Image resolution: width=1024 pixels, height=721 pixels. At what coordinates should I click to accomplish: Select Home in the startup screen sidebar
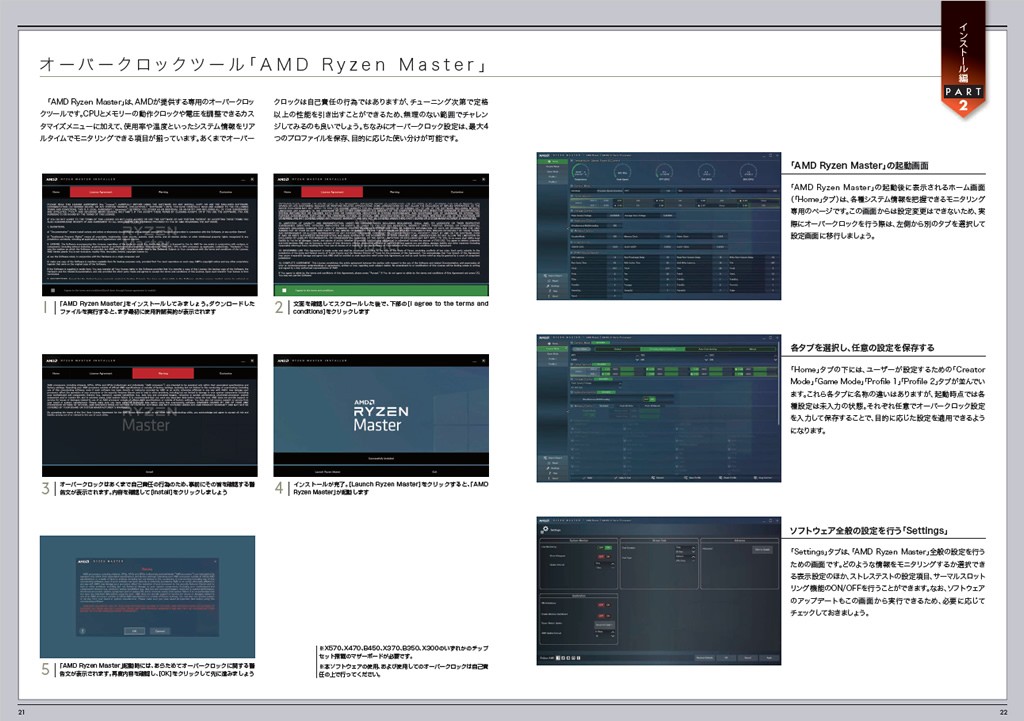click(552, 161)
